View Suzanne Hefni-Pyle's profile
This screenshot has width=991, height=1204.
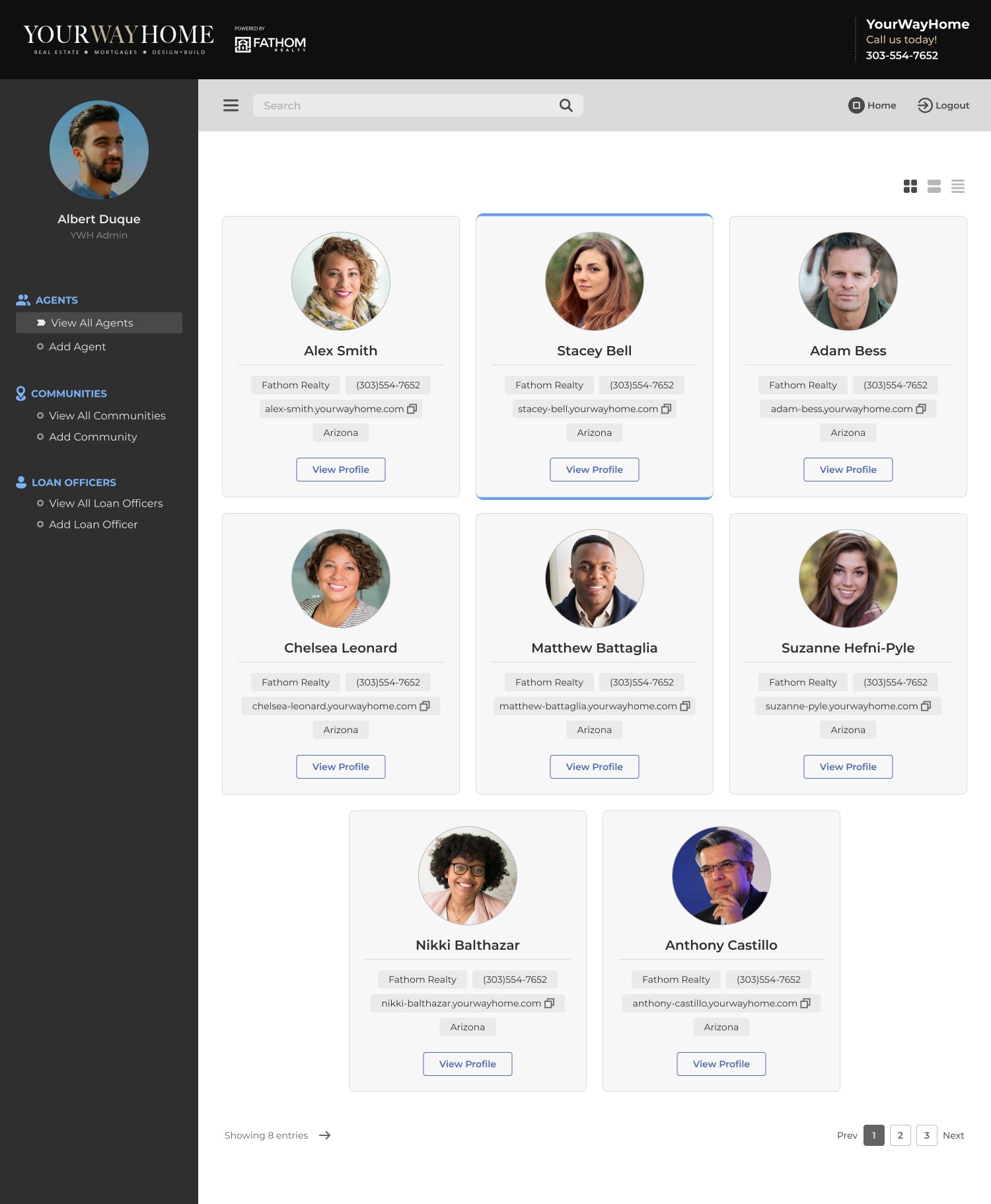click(848, 767)
